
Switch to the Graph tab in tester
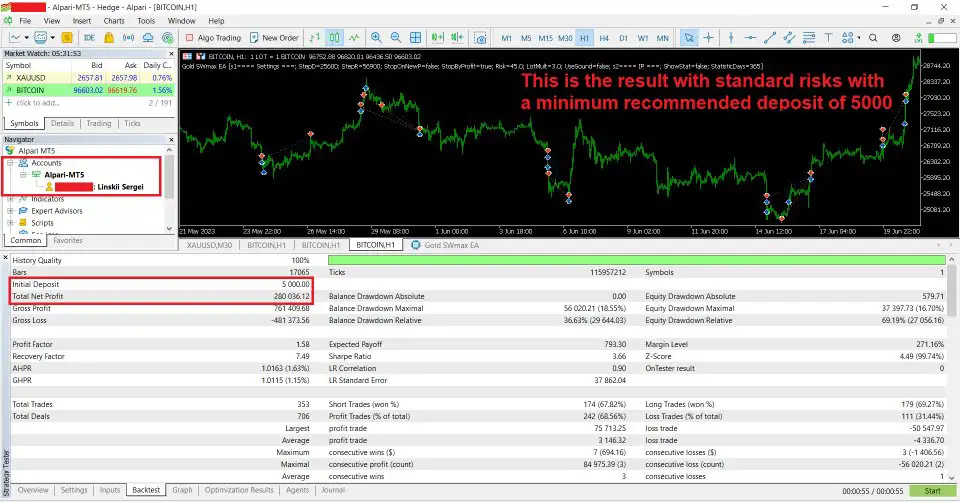click(x=182, y=490)
